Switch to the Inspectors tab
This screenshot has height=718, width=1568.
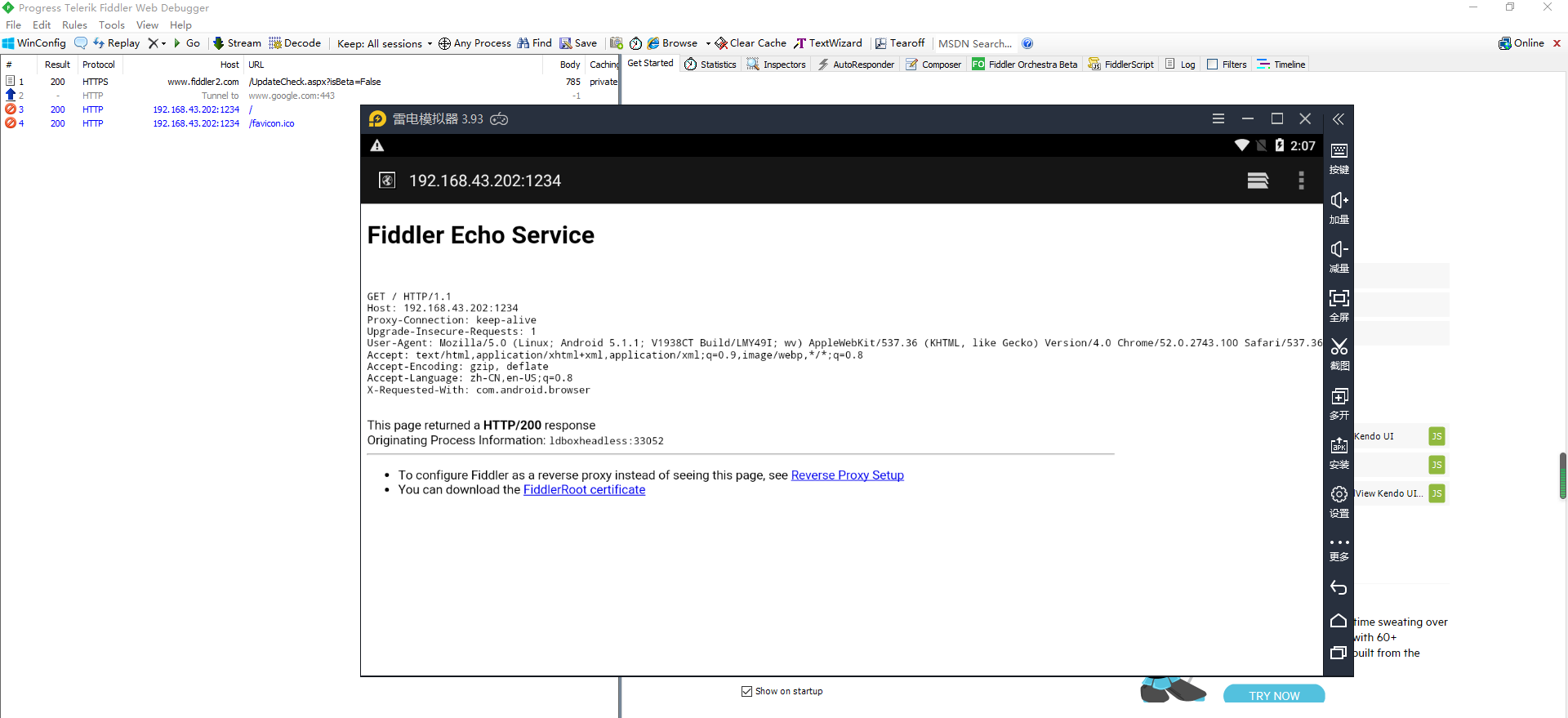776,65
